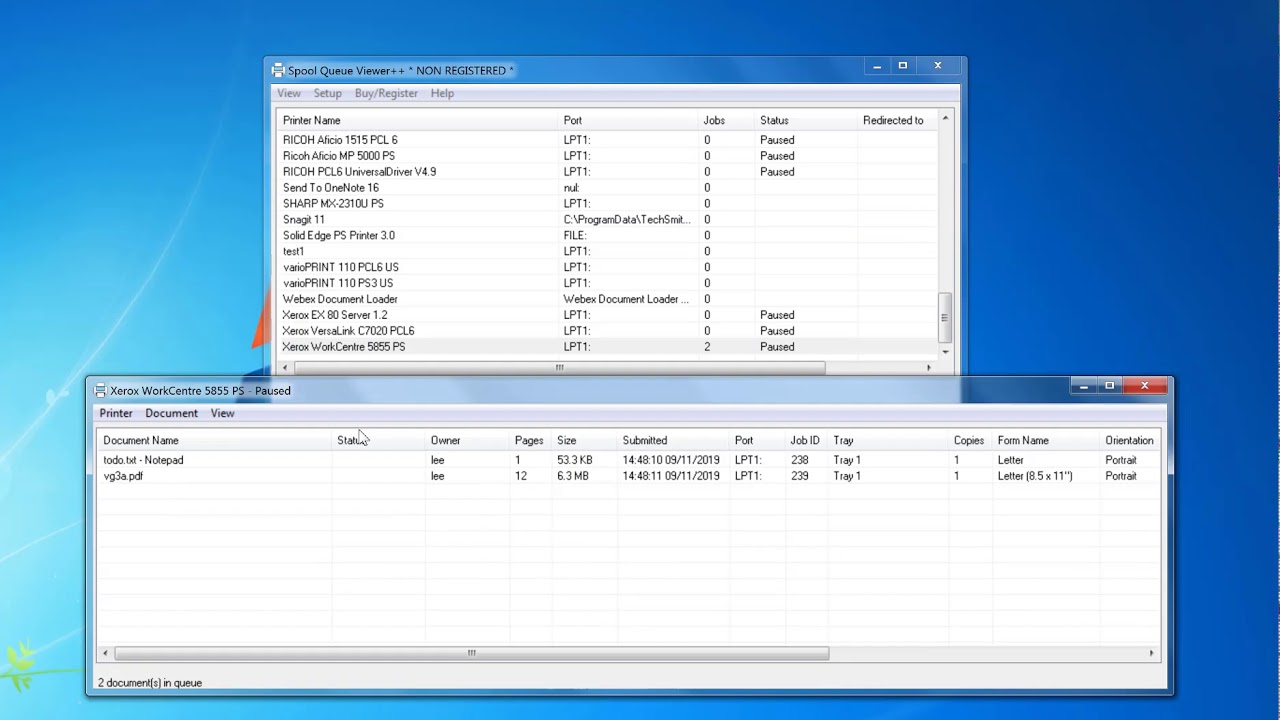Click the Document Name column header

pos(214,440)
